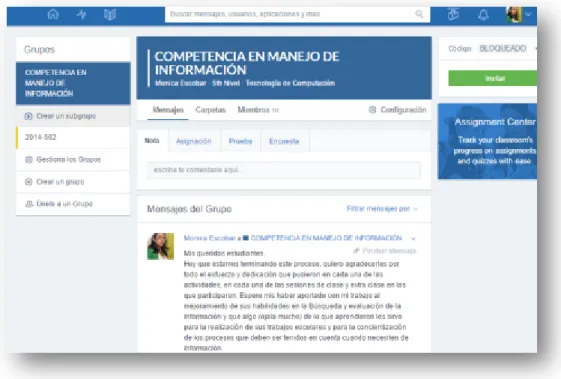
Task: Focus the top search messages field
Action: click(x=297, y=14)
